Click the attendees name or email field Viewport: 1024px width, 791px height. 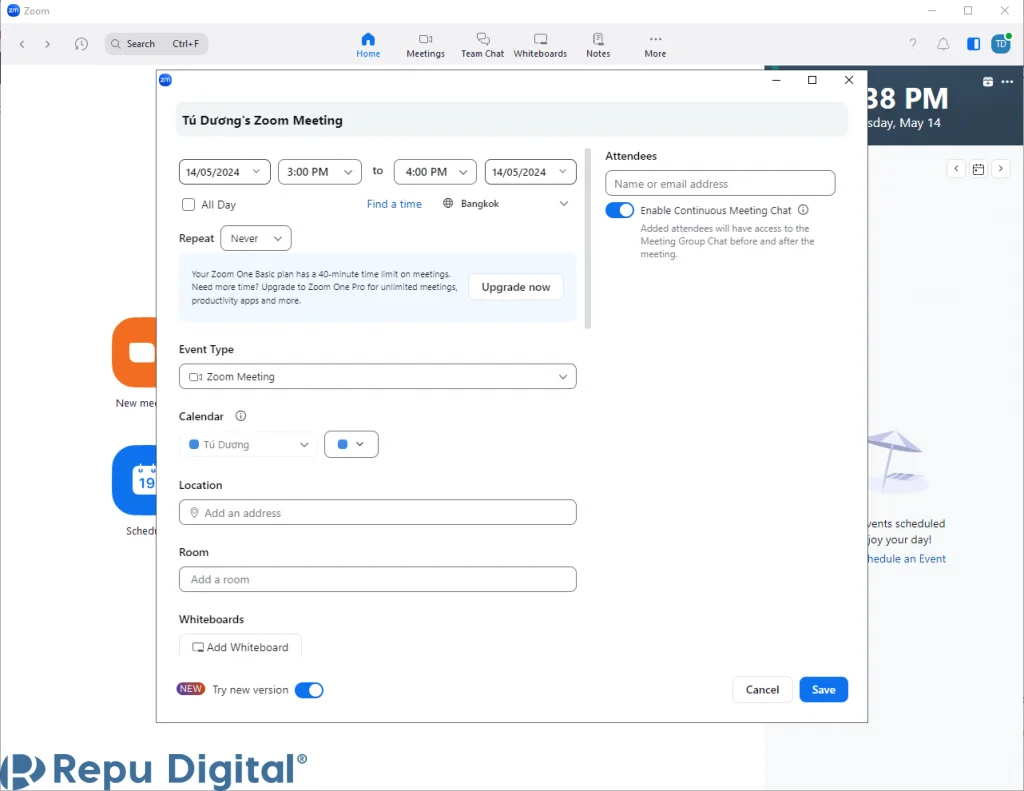point(720,184)
